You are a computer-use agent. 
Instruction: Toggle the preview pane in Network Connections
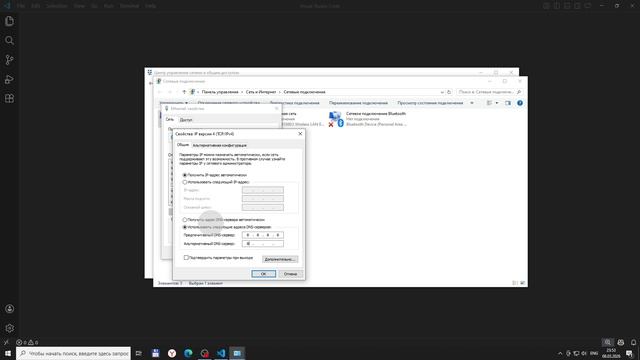click(508, 103)
